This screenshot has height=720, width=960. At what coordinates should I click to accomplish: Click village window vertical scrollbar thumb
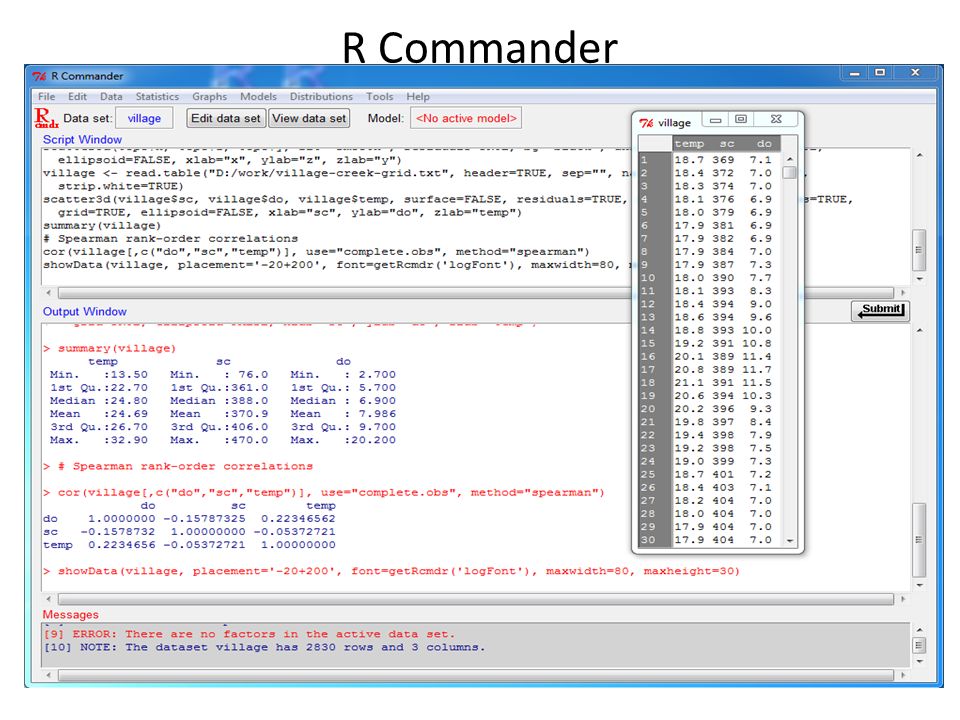tap(790, 173)
